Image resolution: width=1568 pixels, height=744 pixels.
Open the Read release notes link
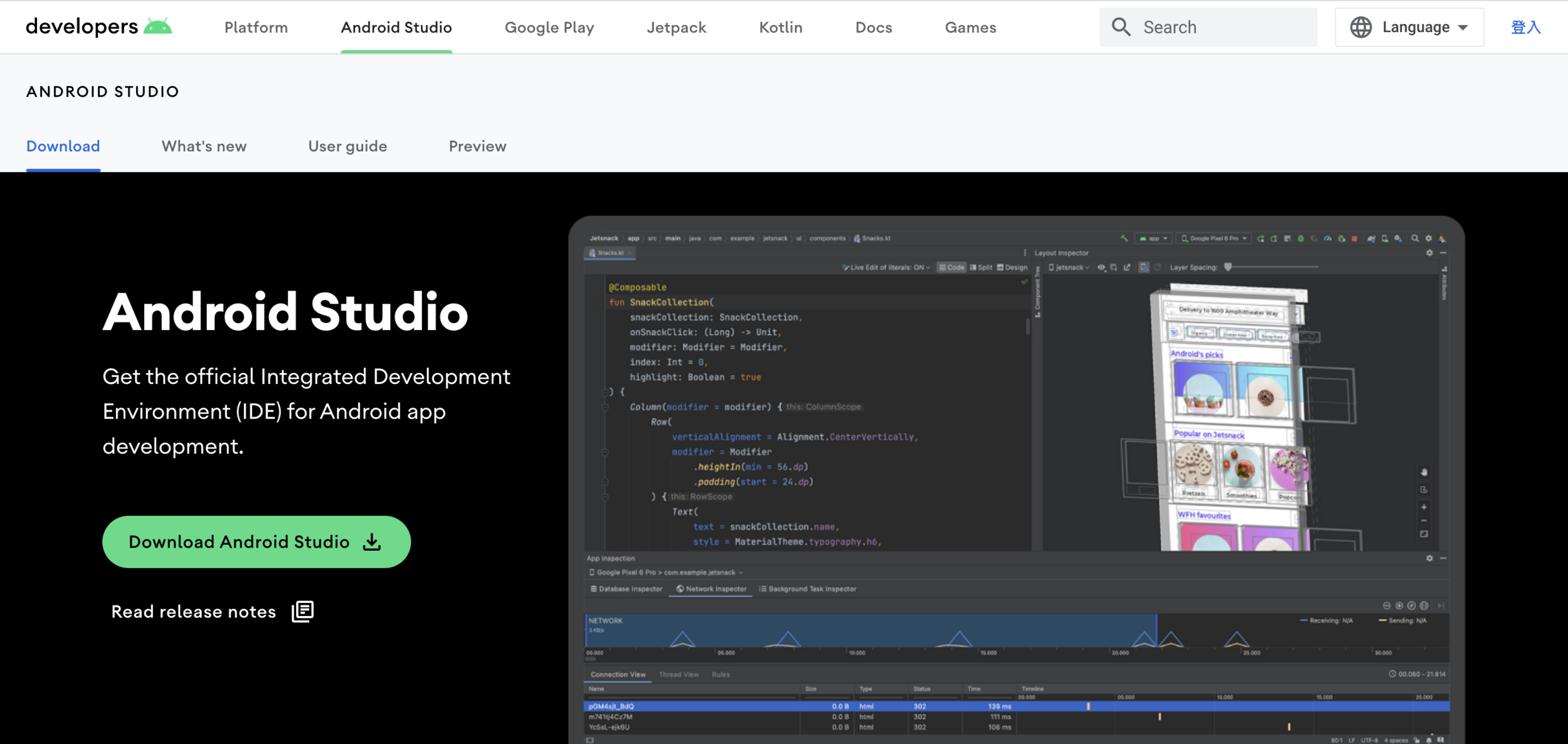pyautogui.click(x=194, y=612)
